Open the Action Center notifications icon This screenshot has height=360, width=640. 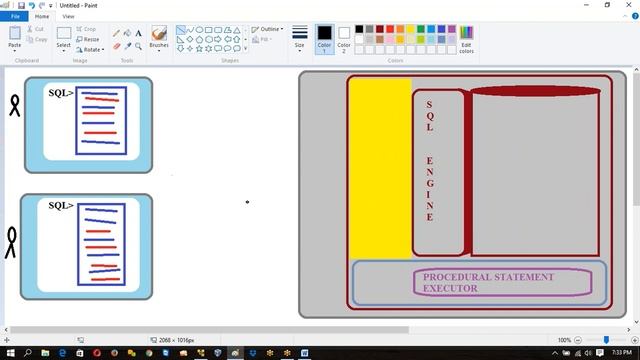pos(600,353)
